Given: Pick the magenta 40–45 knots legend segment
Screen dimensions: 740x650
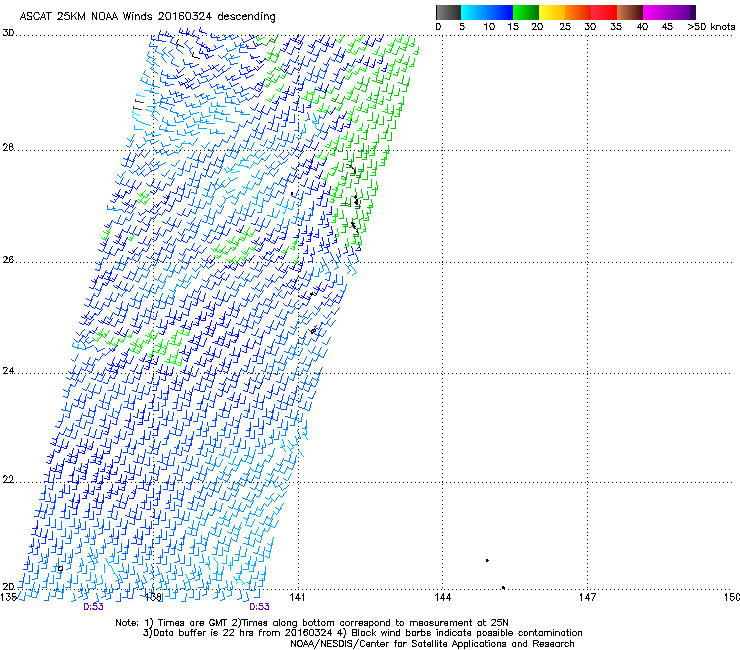Looking at the screenshot, I should point(656,12).
